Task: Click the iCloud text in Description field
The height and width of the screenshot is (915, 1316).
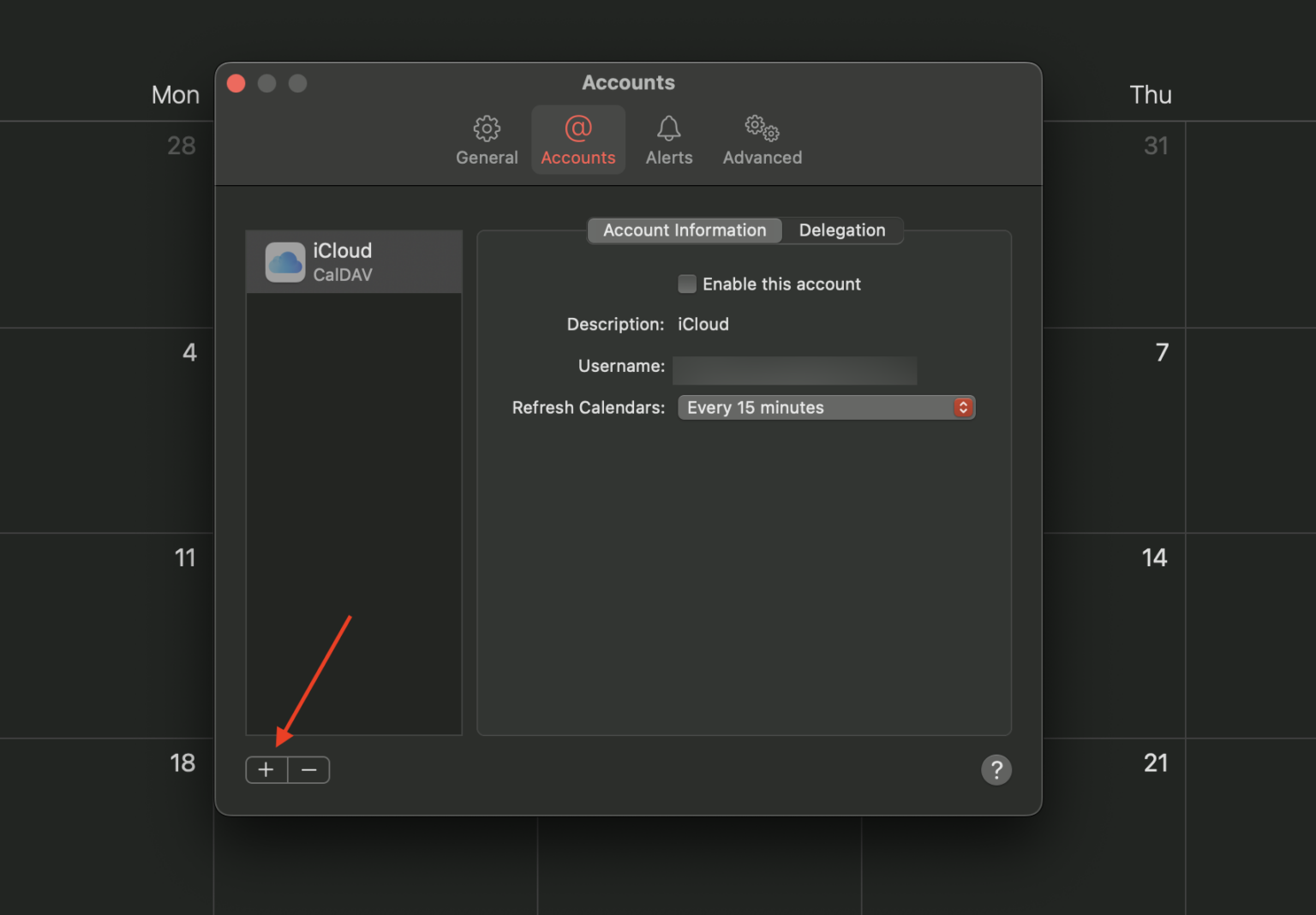Action: click(x=703, y=325)
